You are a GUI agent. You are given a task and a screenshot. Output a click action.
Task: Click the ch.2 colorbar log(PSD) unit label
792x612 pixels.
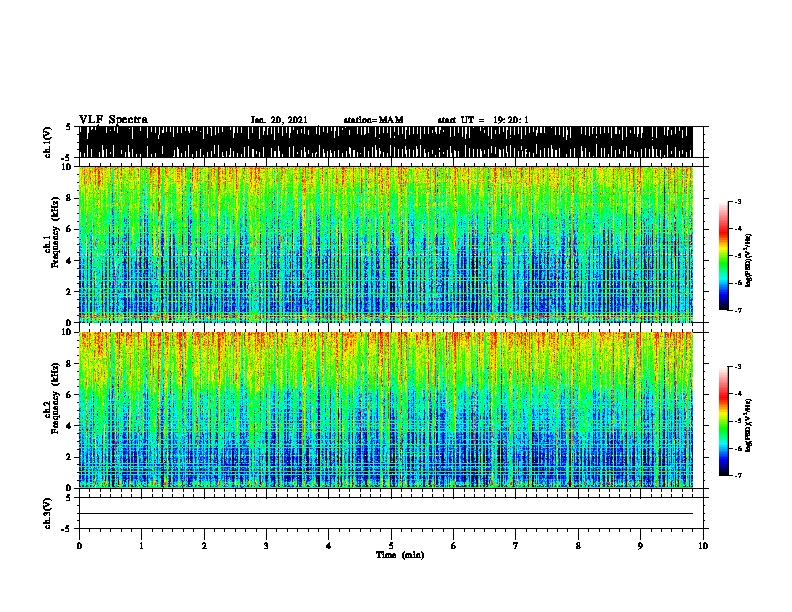tap(748, 425)
